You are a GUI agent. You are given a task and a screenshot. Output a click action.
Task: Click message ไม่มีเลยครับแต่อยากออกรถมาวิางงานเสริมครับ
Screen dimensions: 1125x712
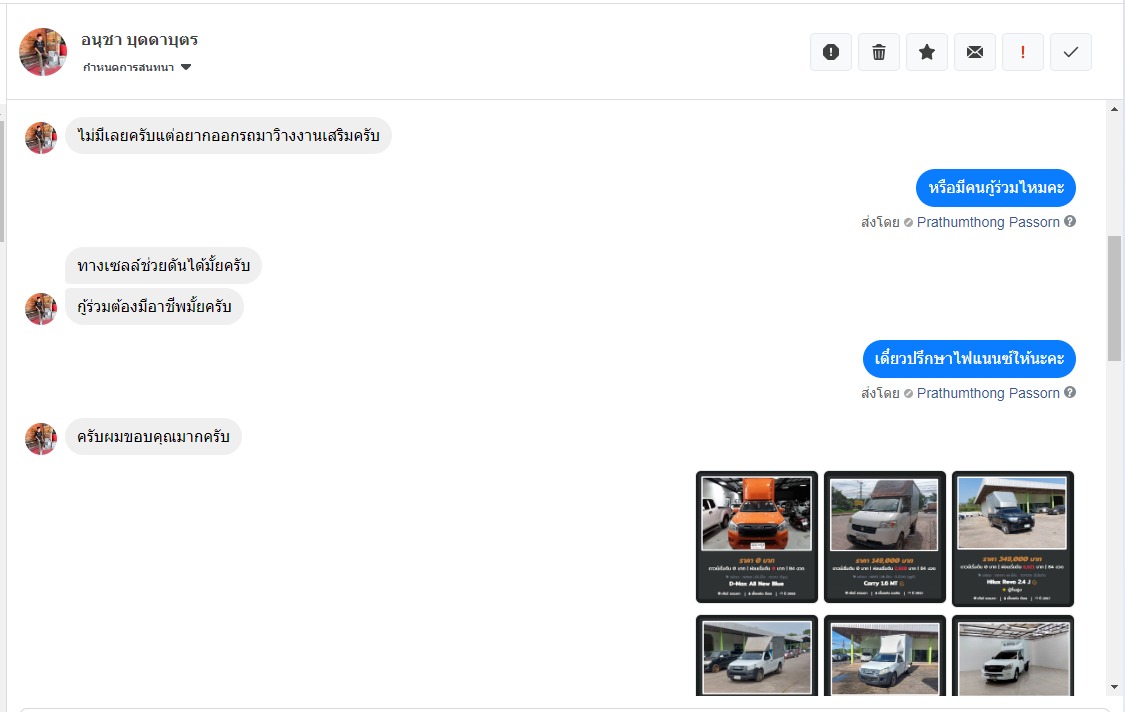click(x=228, y=136)
